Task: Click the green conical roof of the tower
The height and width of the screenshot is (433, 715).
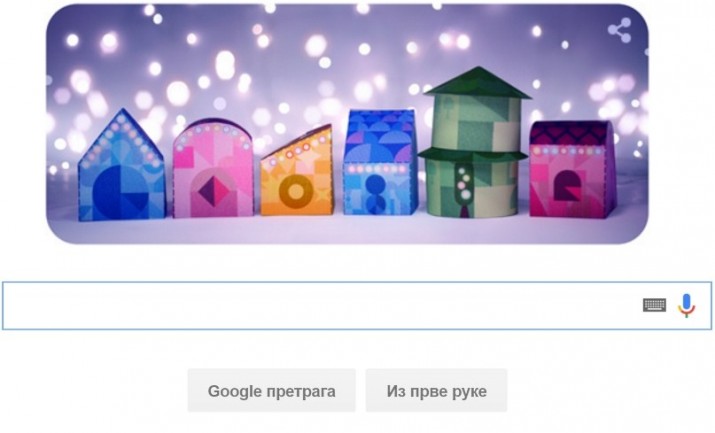Action: click(477, 83)
